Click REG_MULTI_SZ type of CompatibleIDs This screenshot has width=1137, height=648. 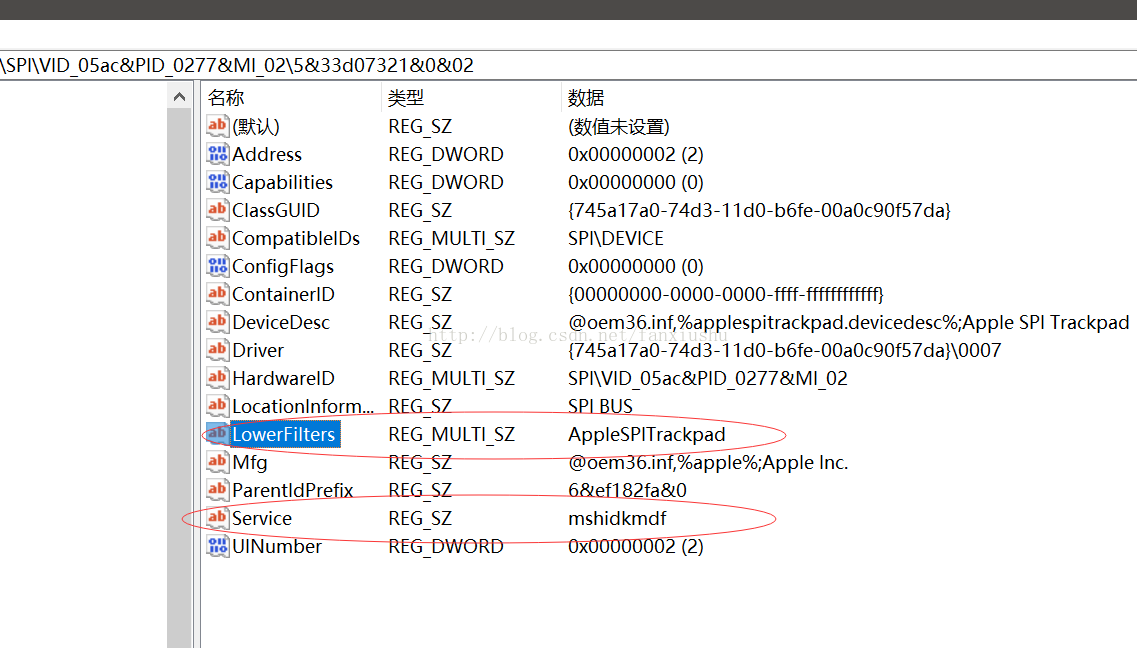451,238
